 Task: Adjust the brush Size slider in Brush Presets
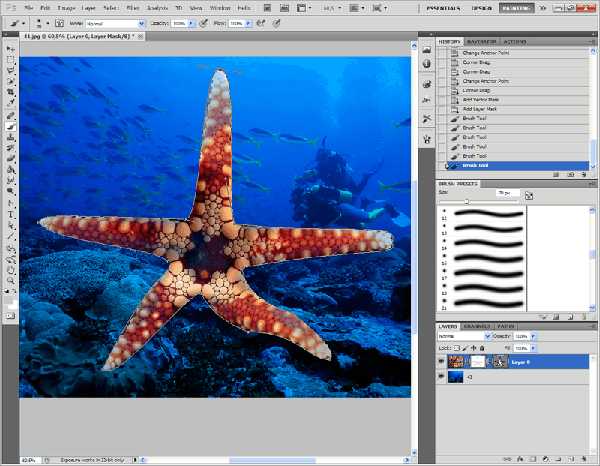467,201
